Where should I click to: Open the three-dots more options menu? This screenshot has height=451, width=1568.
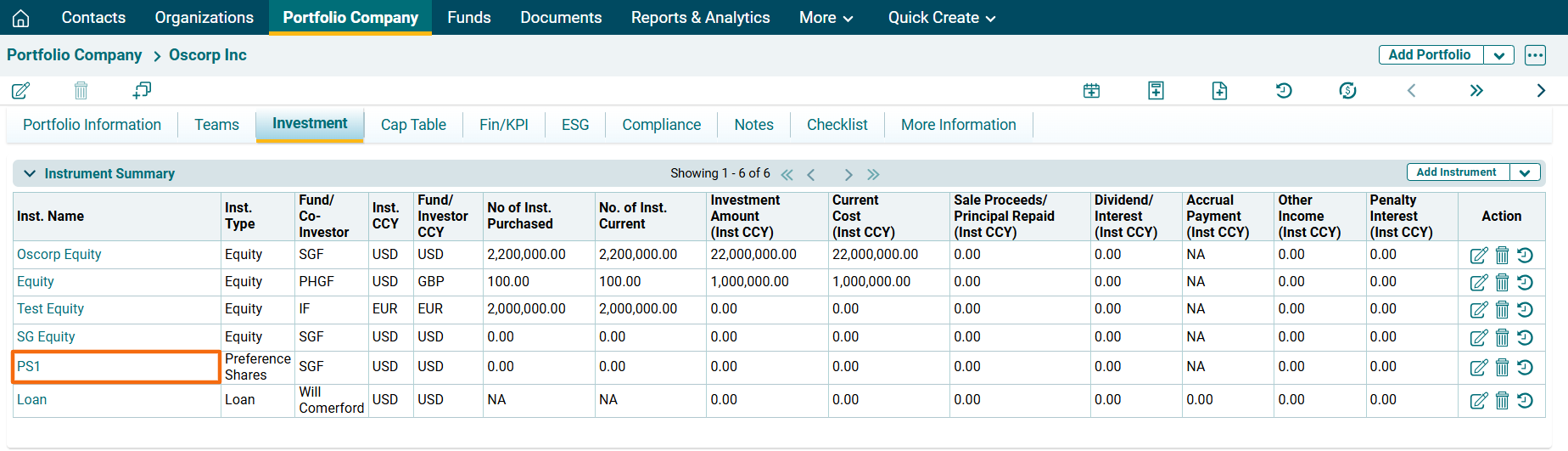[1535, 55]
